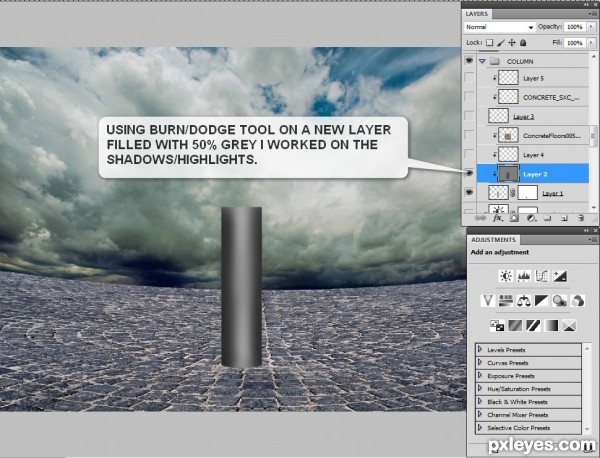Add a Vibrance adjustment
Viewport: 600px width, 458px height.
pos(488,301)
